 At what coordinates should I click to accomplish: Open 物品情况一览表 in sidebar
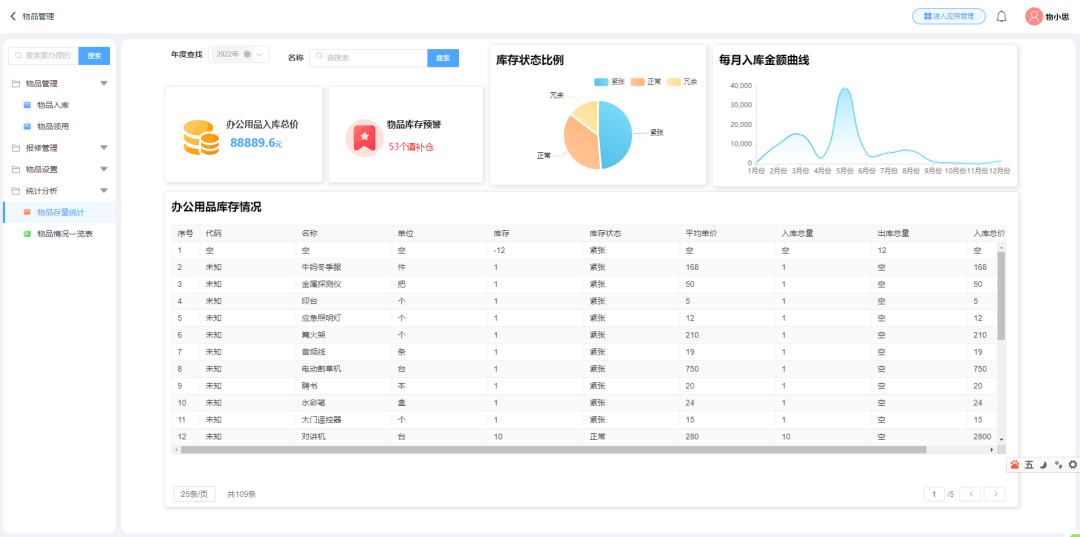pyautogui.click(x=64, y=233)
